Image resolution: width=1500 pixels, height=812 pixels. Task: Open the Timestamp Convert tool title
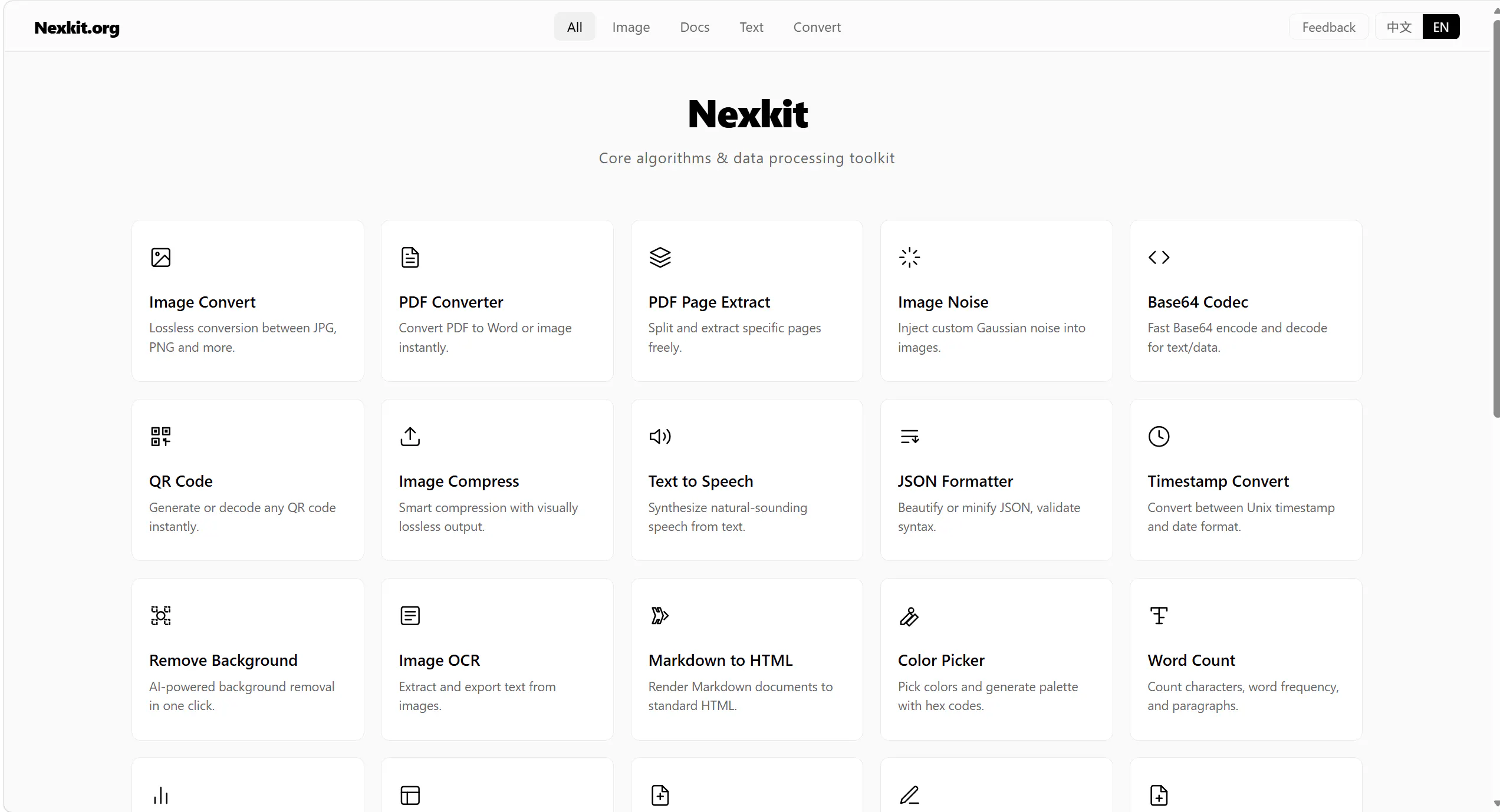[1218, 481]
